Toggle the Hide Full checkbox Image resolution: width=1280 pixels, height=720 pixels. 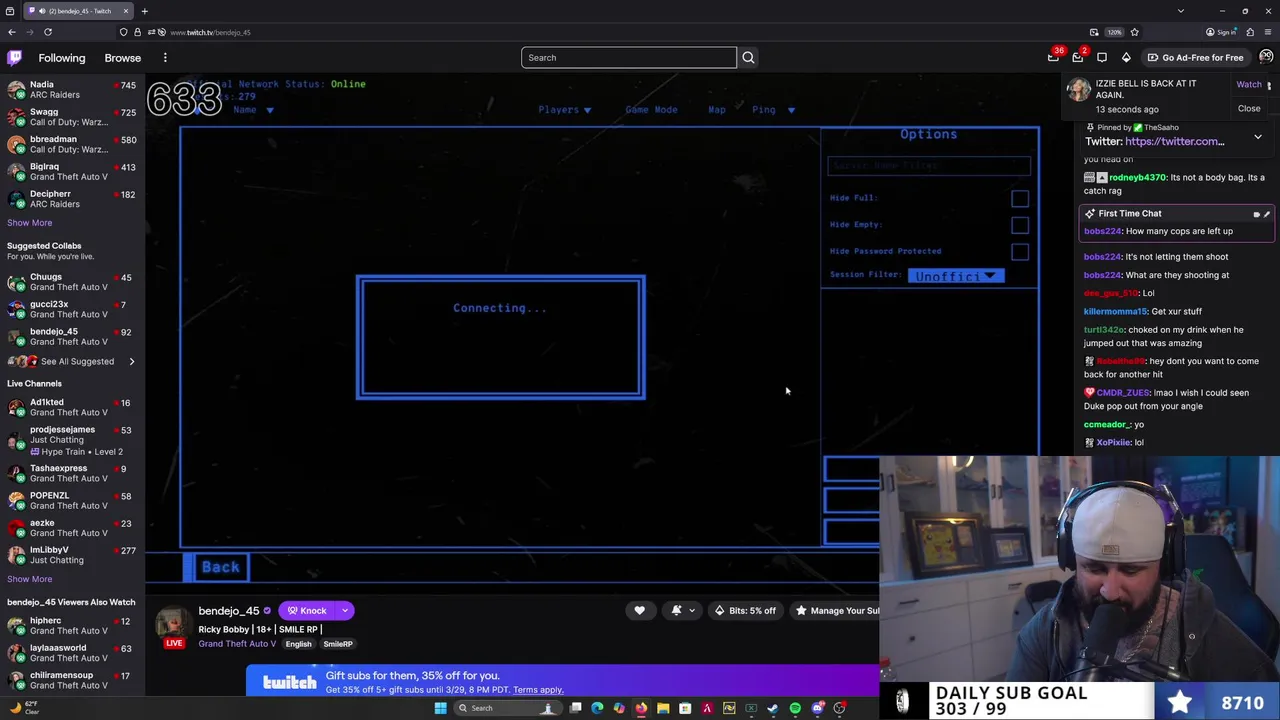point(1019,198)
